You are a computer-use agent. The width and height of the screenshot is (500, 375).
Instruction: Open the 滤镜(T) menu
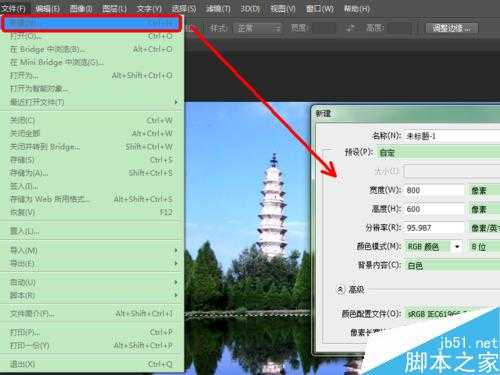coord(218,9)
